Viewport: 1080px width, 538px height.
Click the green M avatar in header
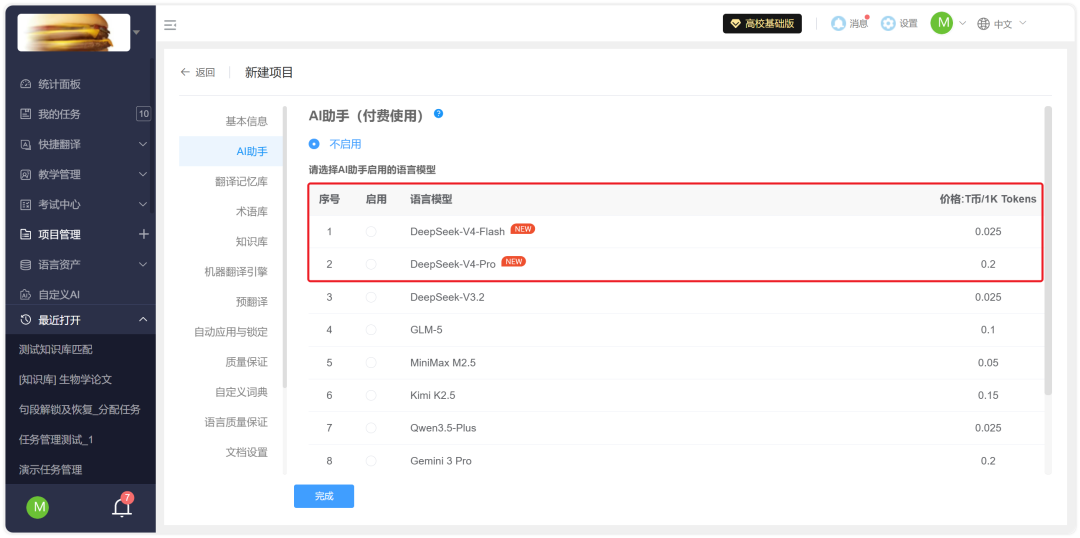[x=942, y=23]
